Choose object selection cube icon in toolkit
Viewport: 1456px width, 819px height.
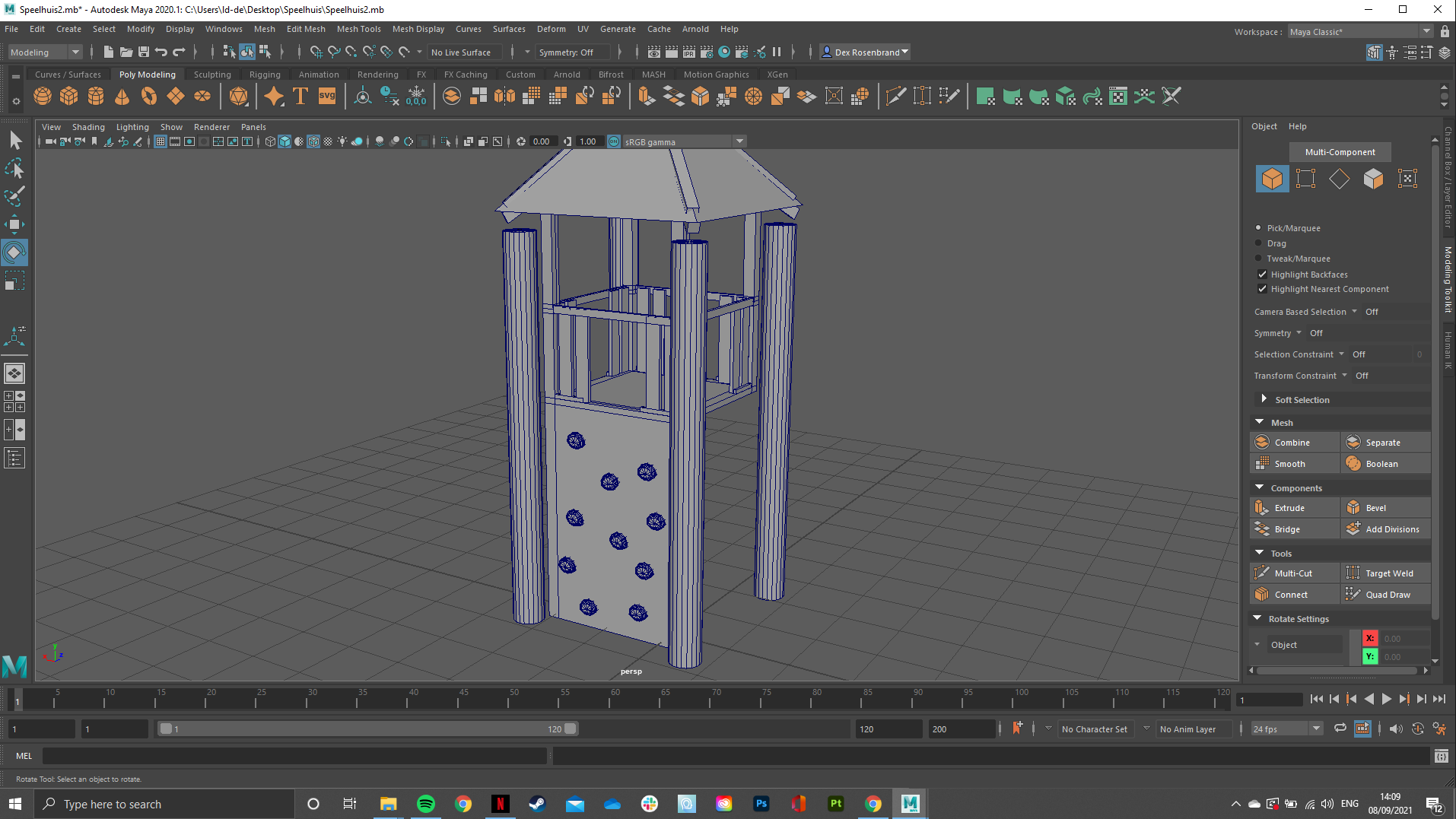coord(1272,179)
